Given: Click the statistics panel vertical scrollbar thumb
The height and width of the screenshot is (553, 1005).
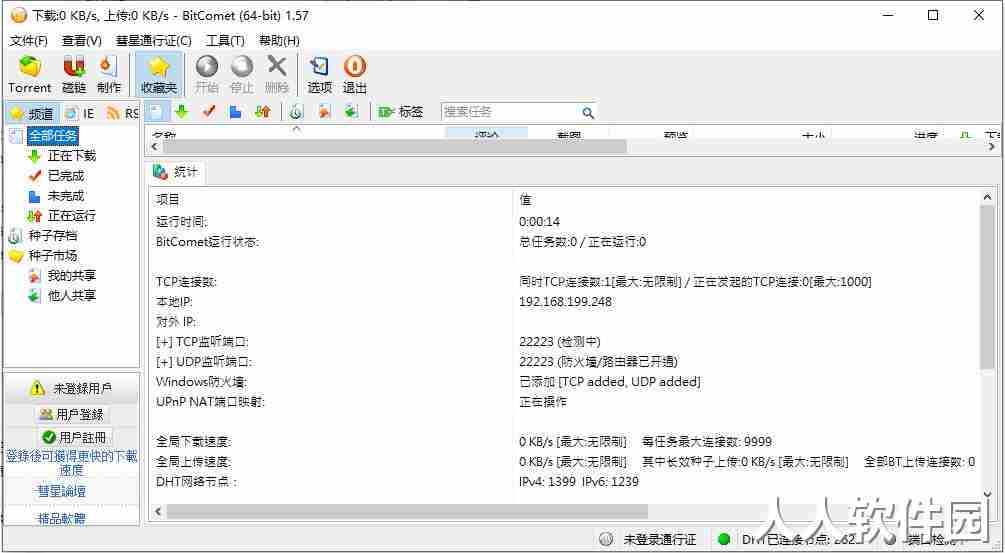Looking at the screenshot, I should pos(988,287).
